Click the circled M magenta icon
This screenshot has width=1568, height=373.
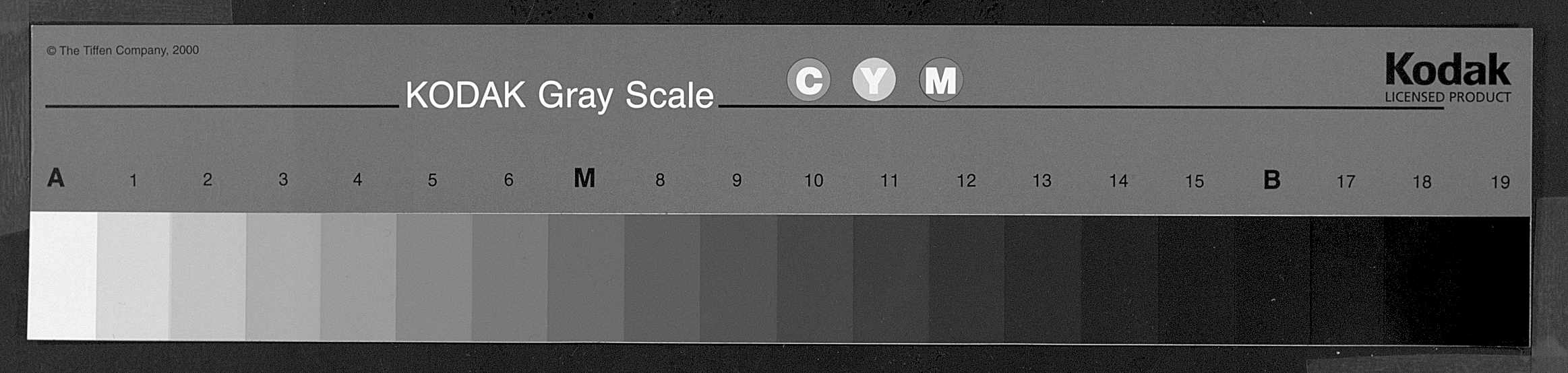940,80
